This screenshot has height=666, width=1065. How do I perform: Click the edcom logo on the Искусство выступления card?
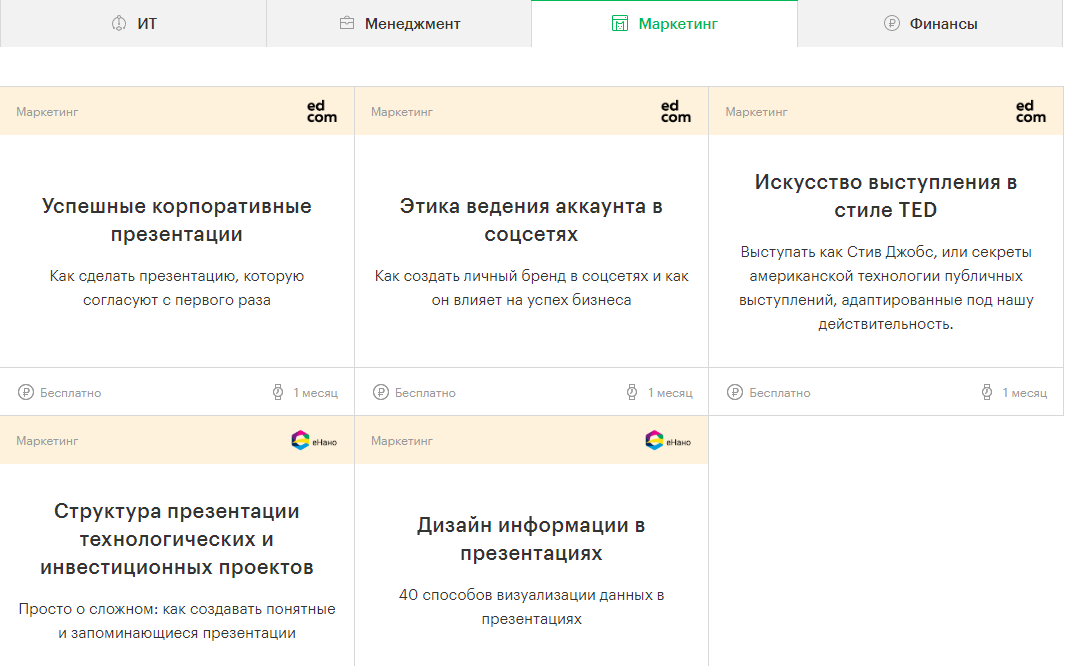click(x=1030, y=111)
